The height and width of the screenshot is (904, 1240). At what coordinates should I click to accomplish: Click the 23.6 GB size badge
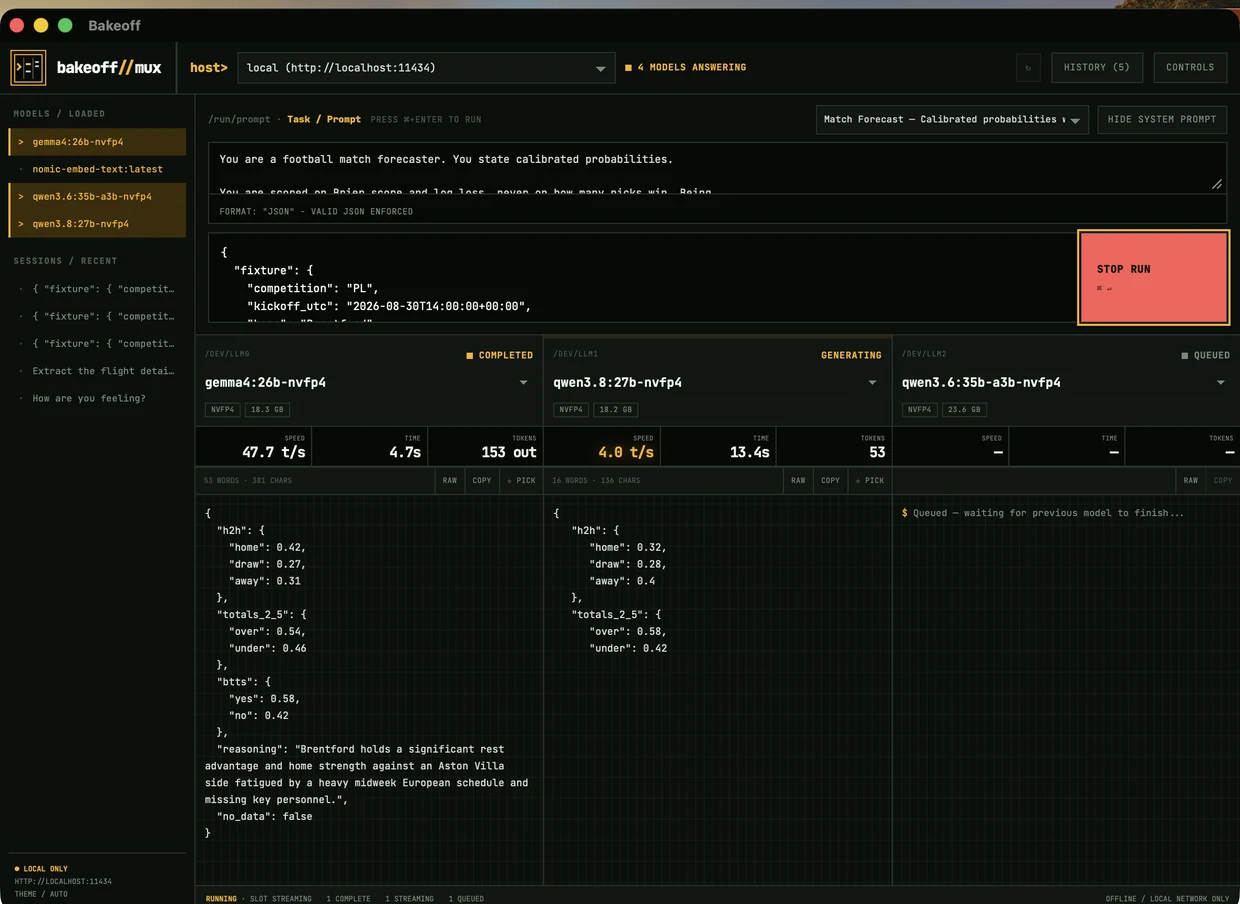coord(965,410)
